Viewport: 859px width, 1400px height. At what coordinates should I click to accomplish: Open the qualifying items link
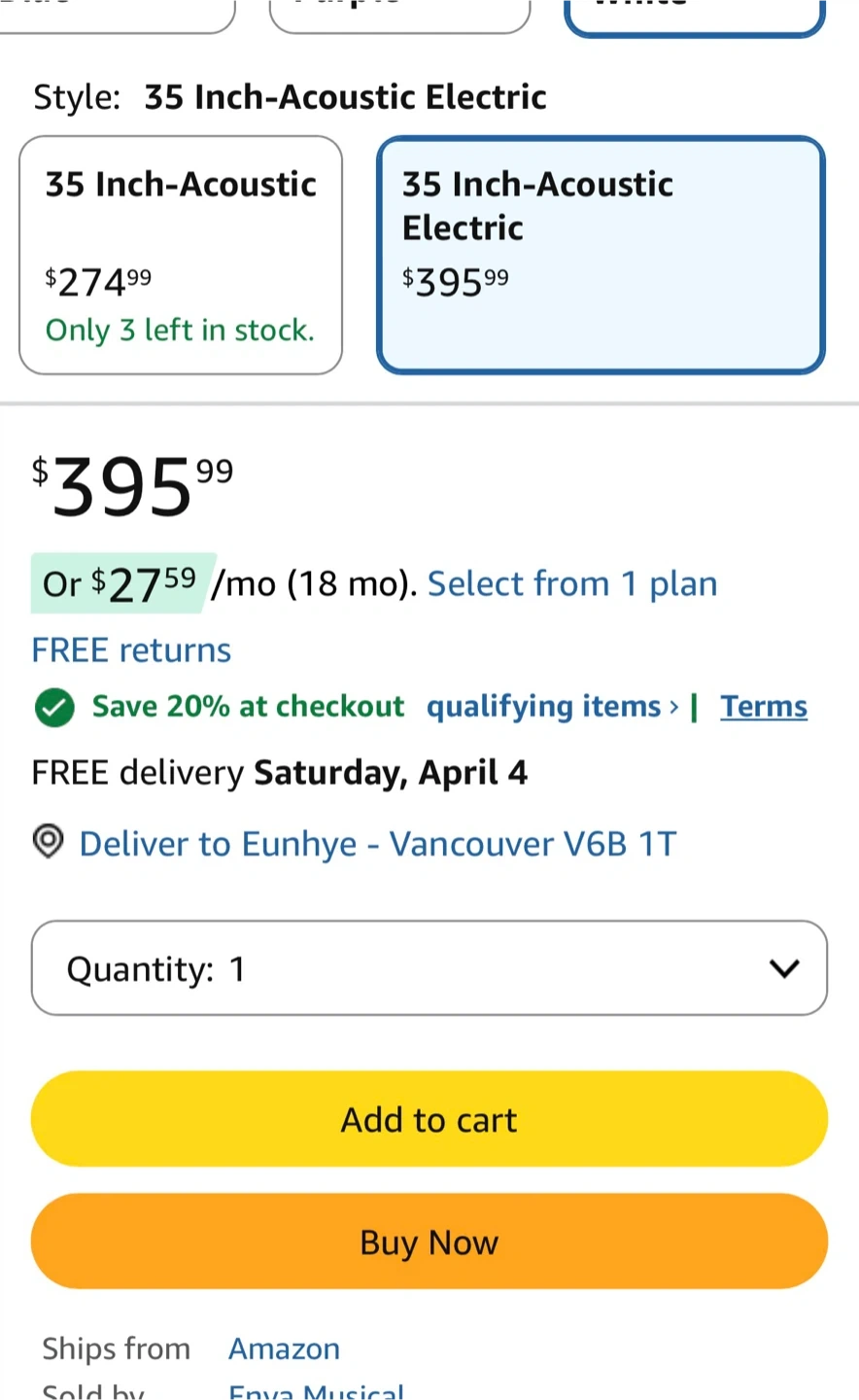(552, 707)
